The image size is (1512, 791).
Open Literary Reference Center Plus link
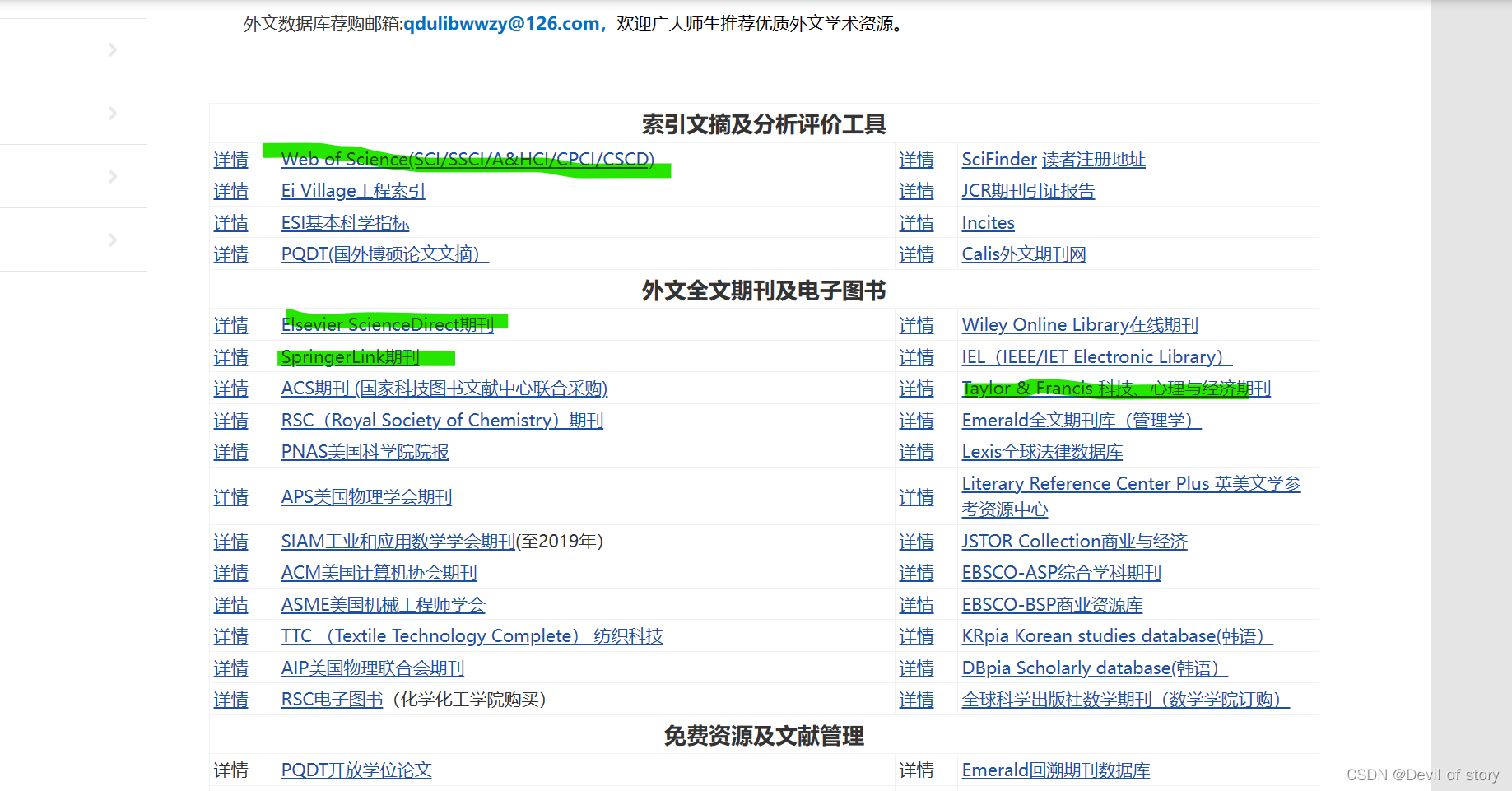point(1131,496)
